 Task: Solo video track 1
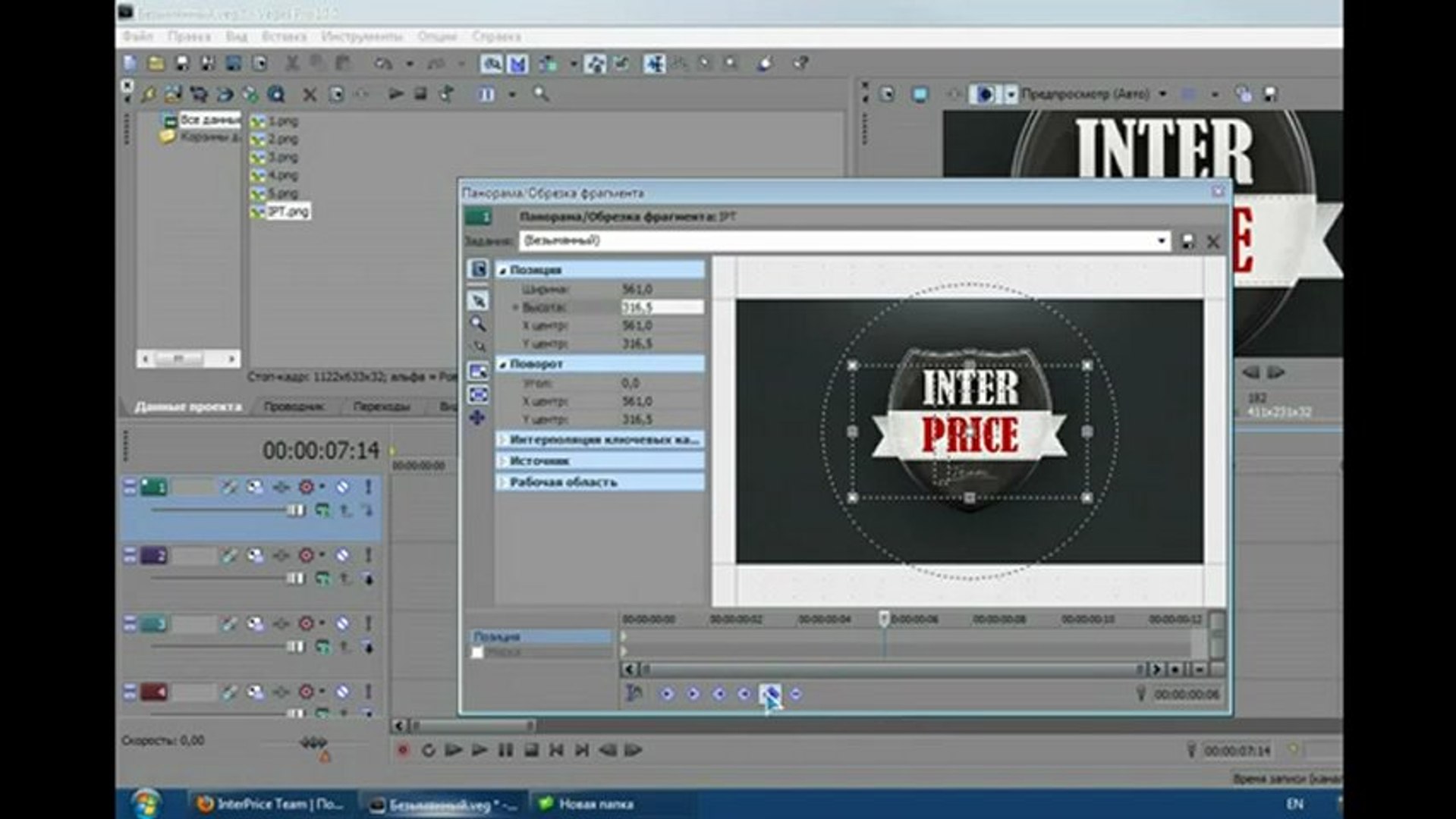[x=369, y=487]
